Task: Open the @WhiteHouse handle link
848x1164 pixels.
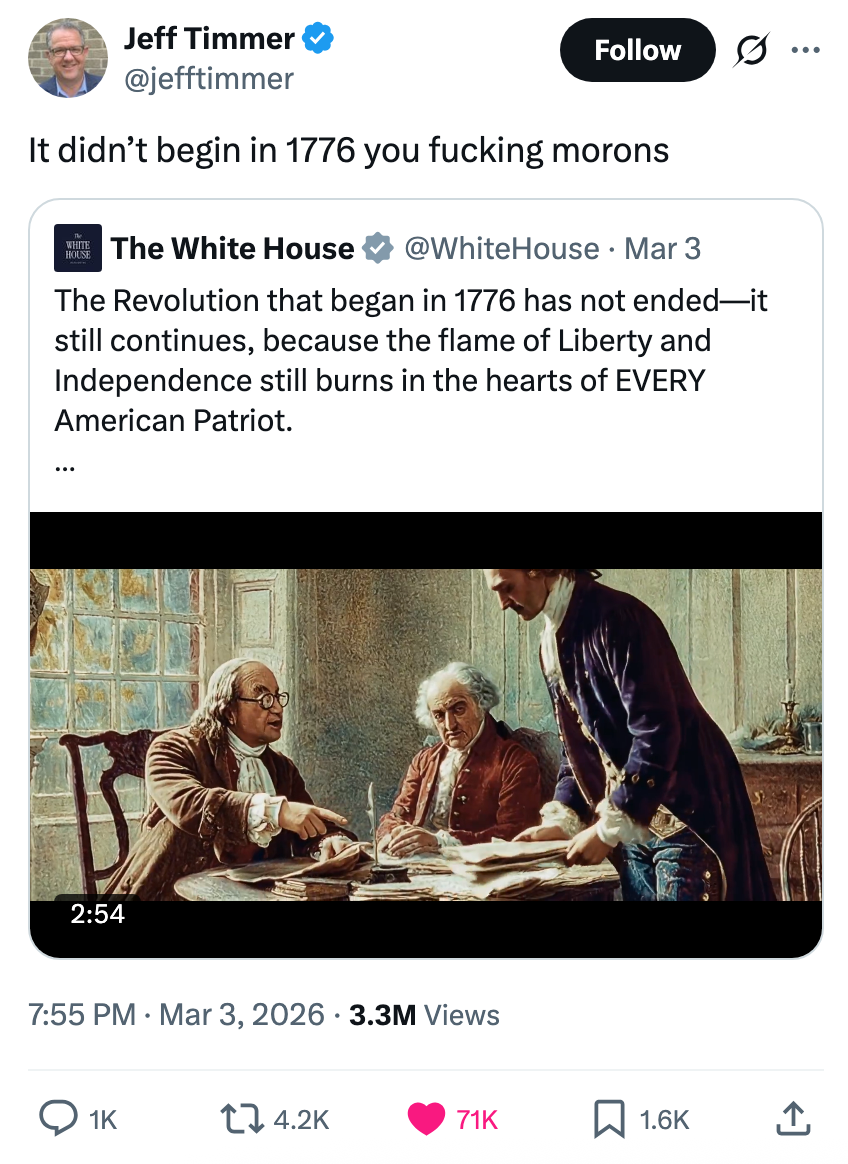Action: (x=501, y=248)
